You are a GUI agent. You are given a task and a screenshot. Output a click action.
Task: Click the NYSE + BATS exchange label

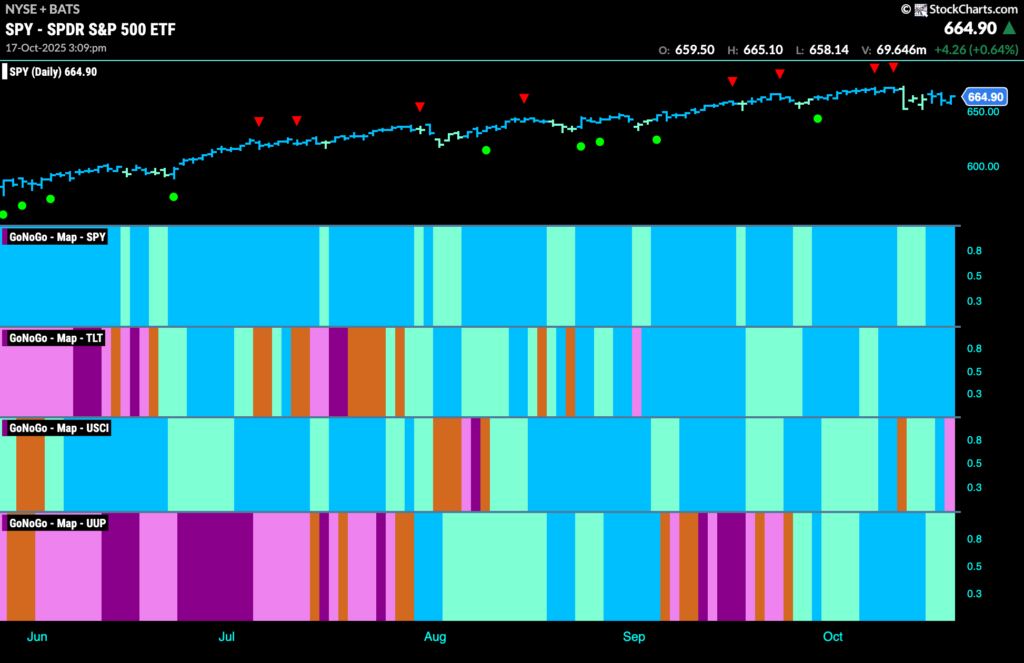pos(42,9)
